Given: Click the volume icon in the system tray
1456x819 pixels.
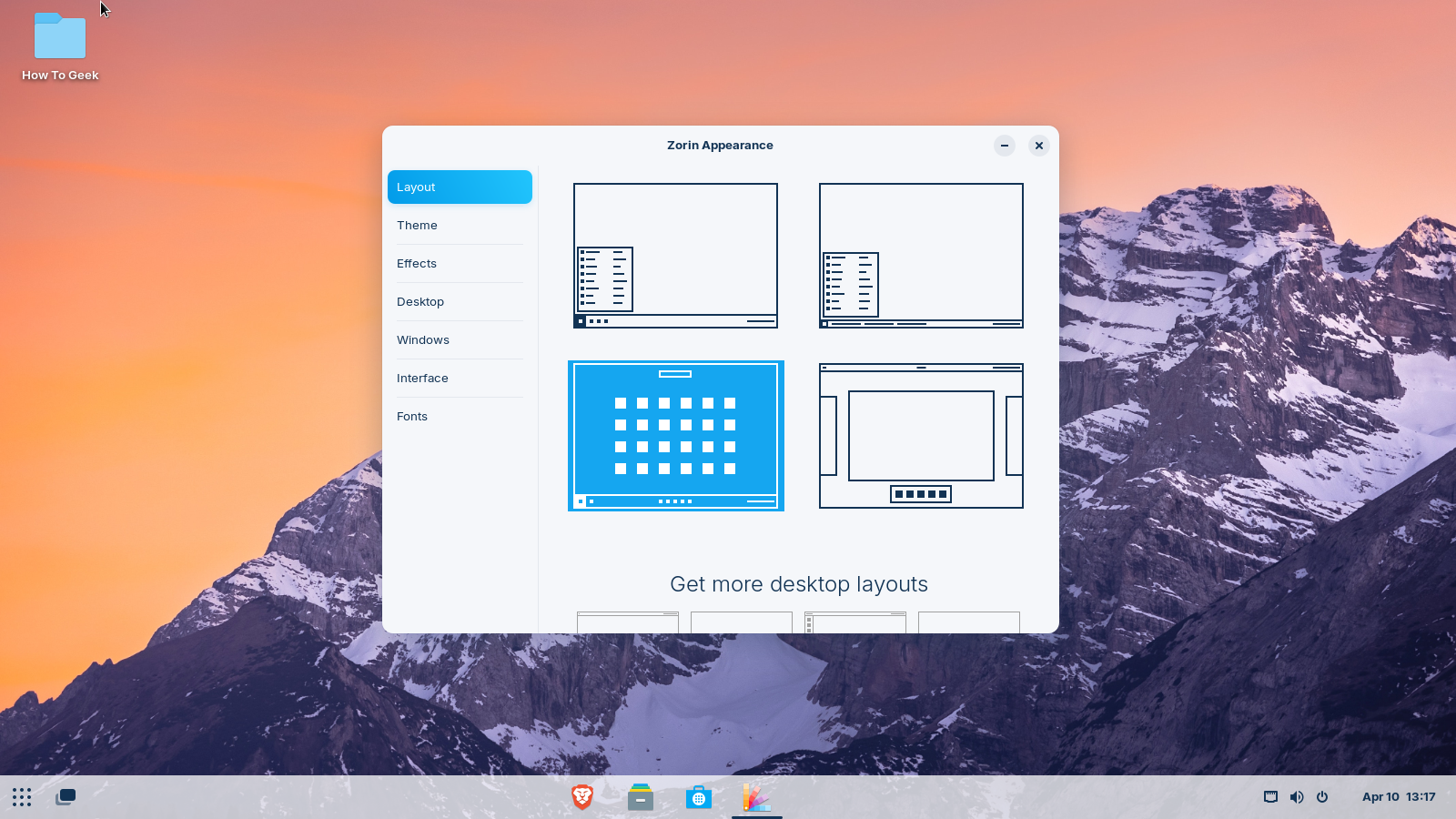Looking at the screenshot, I should [1297, 796].
